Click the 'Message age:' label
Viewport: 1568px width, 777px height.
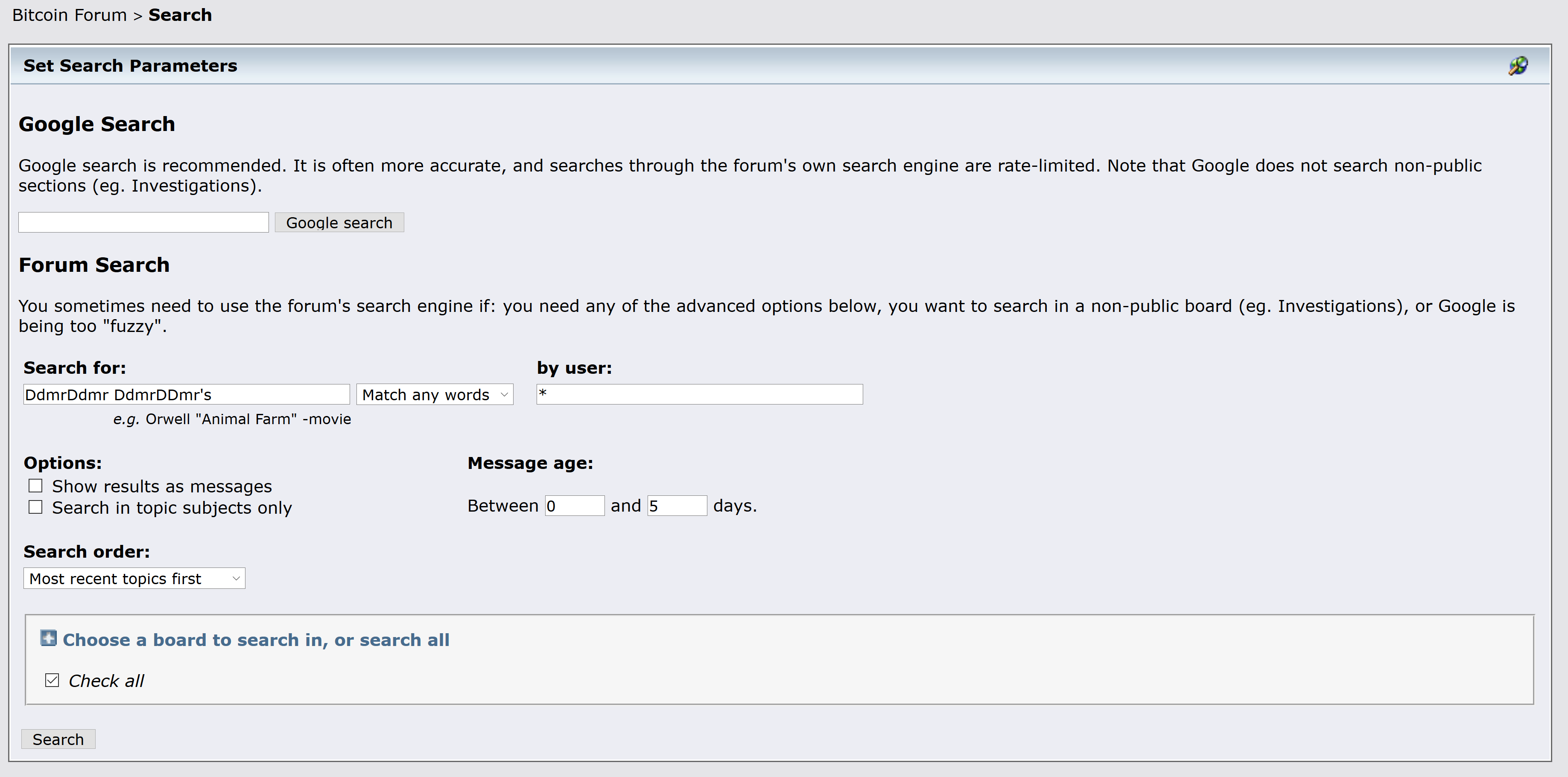[530, 463]
